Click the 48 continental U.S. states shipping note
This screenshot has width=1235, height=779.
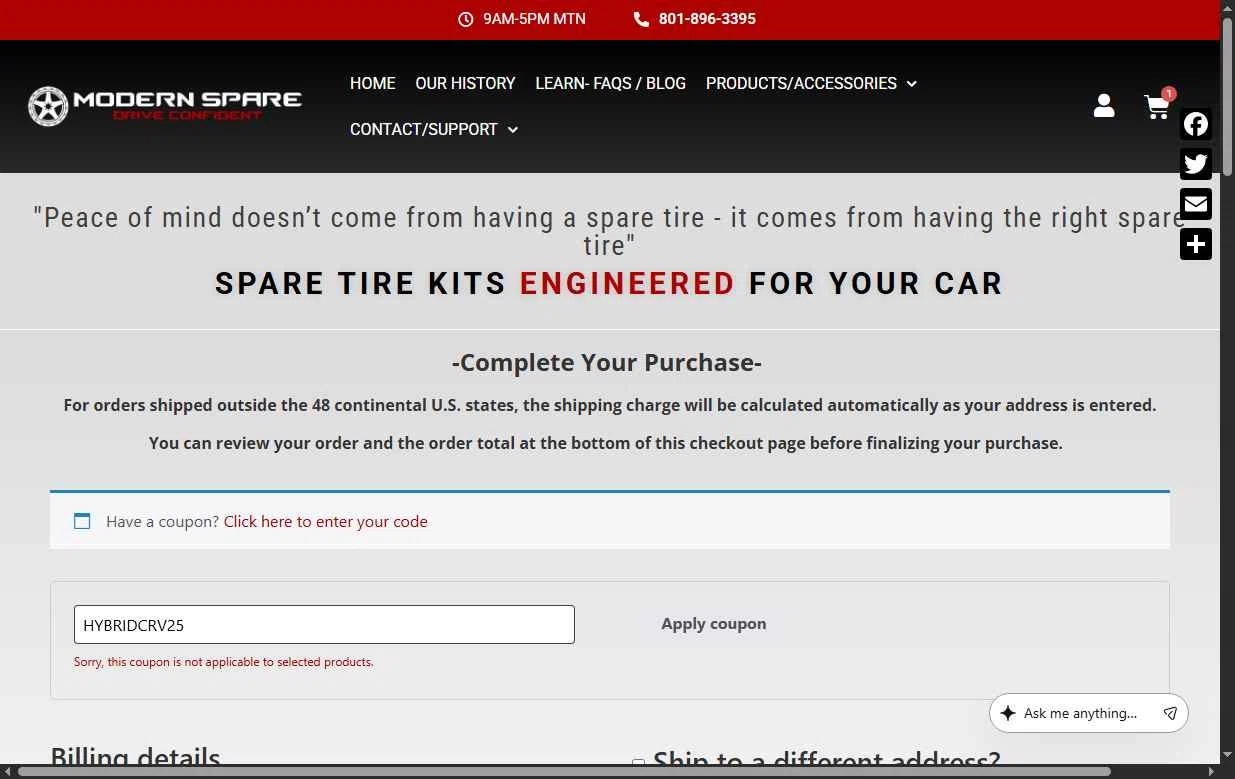(610, 405)
